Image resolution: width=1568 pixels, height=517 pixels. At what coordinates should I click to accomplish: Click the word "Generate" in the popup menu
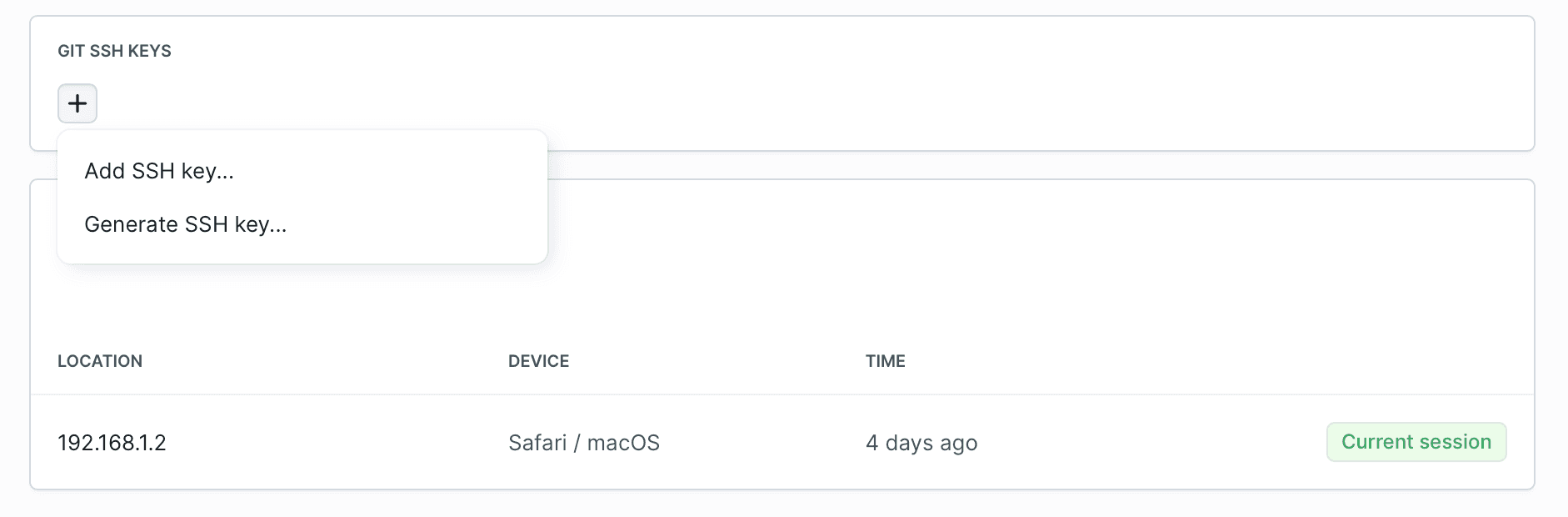point(131,224)
